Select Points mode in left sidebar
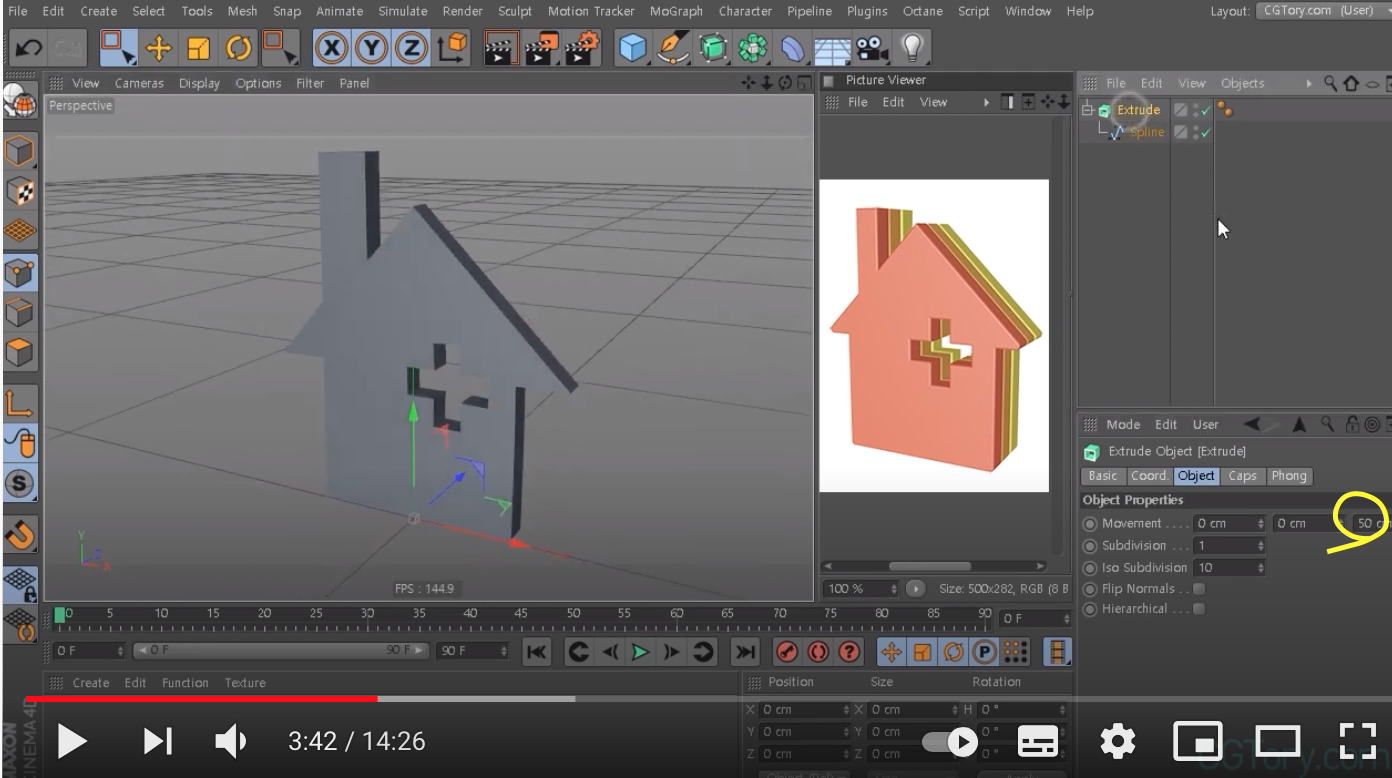Viewport: 1392px width, 778px height. [20, 272]
